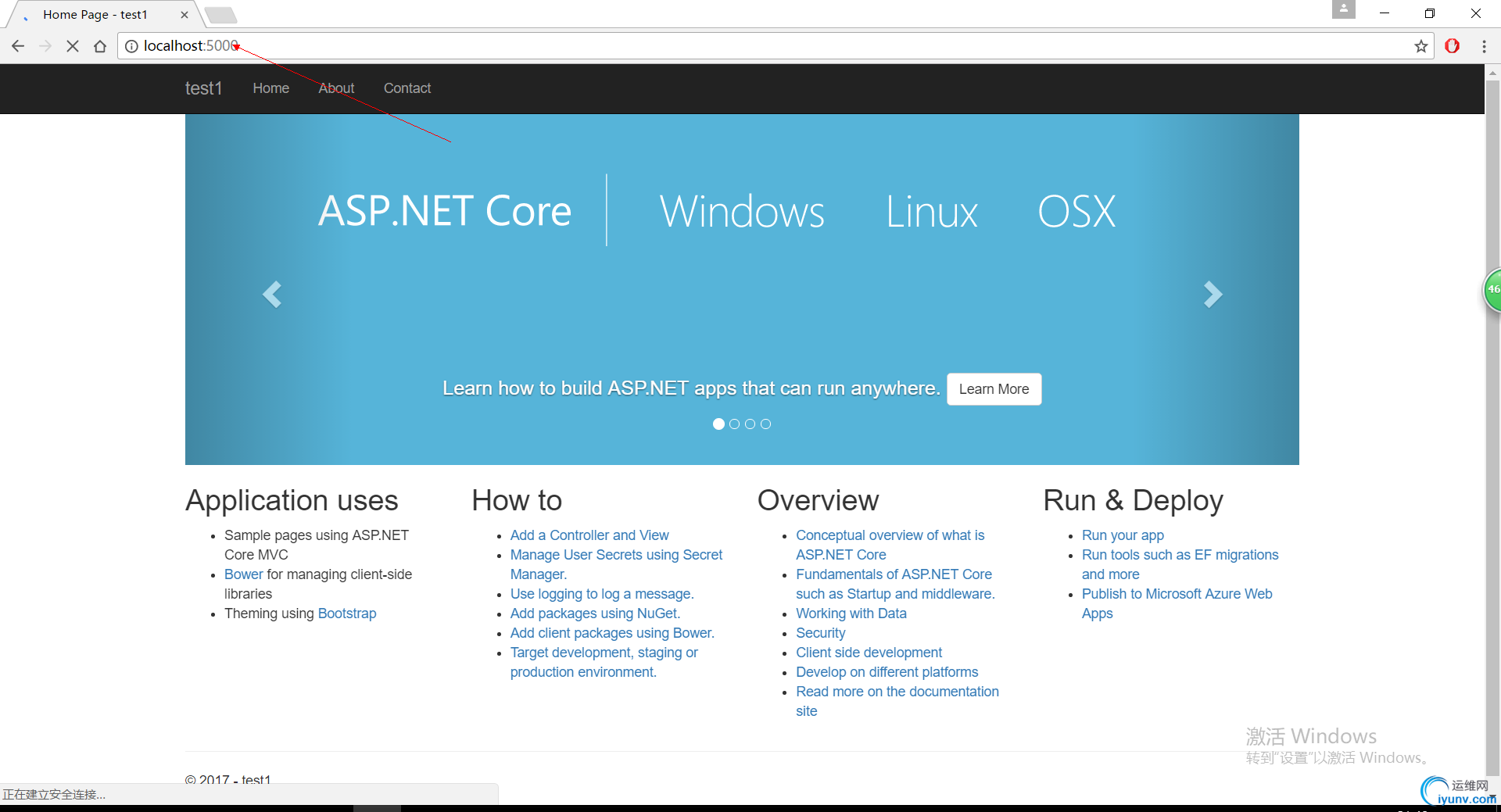
Task: Open the red Opera extension icon
Action: tap(1453, 46)
